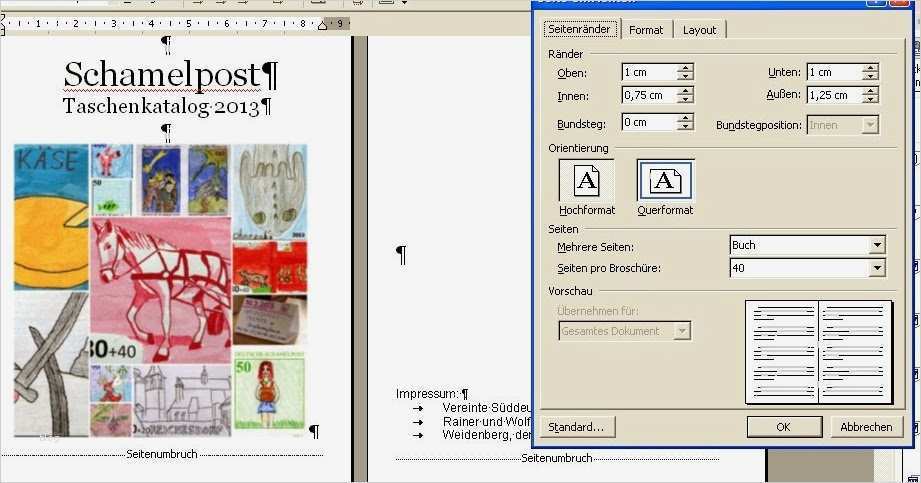Select the Hochformat orientation icon
The image size is (921, 483).
pyautogui.click(x=586, y=180)
